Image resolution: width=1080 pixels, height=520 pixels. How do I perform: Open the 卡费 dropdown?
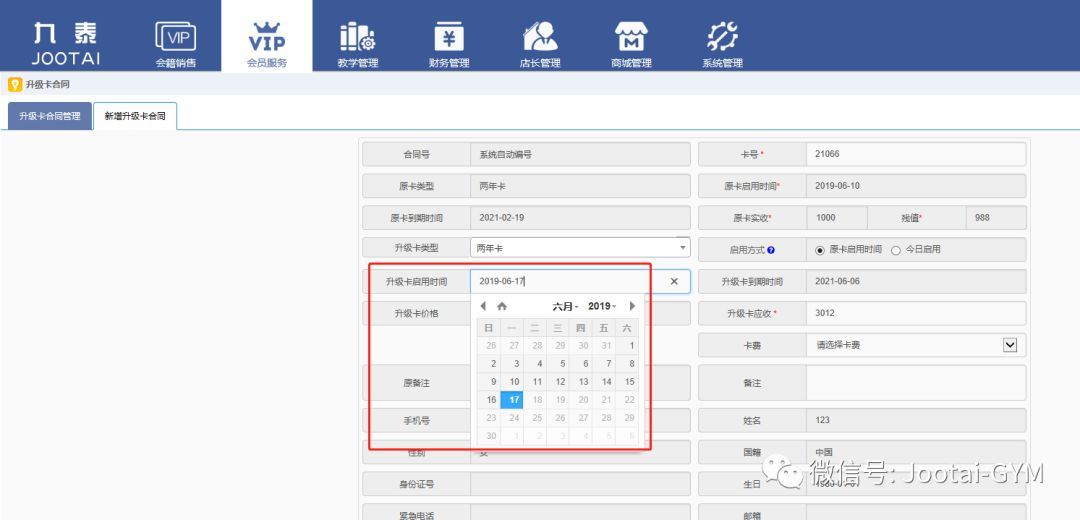click(916, 345)
